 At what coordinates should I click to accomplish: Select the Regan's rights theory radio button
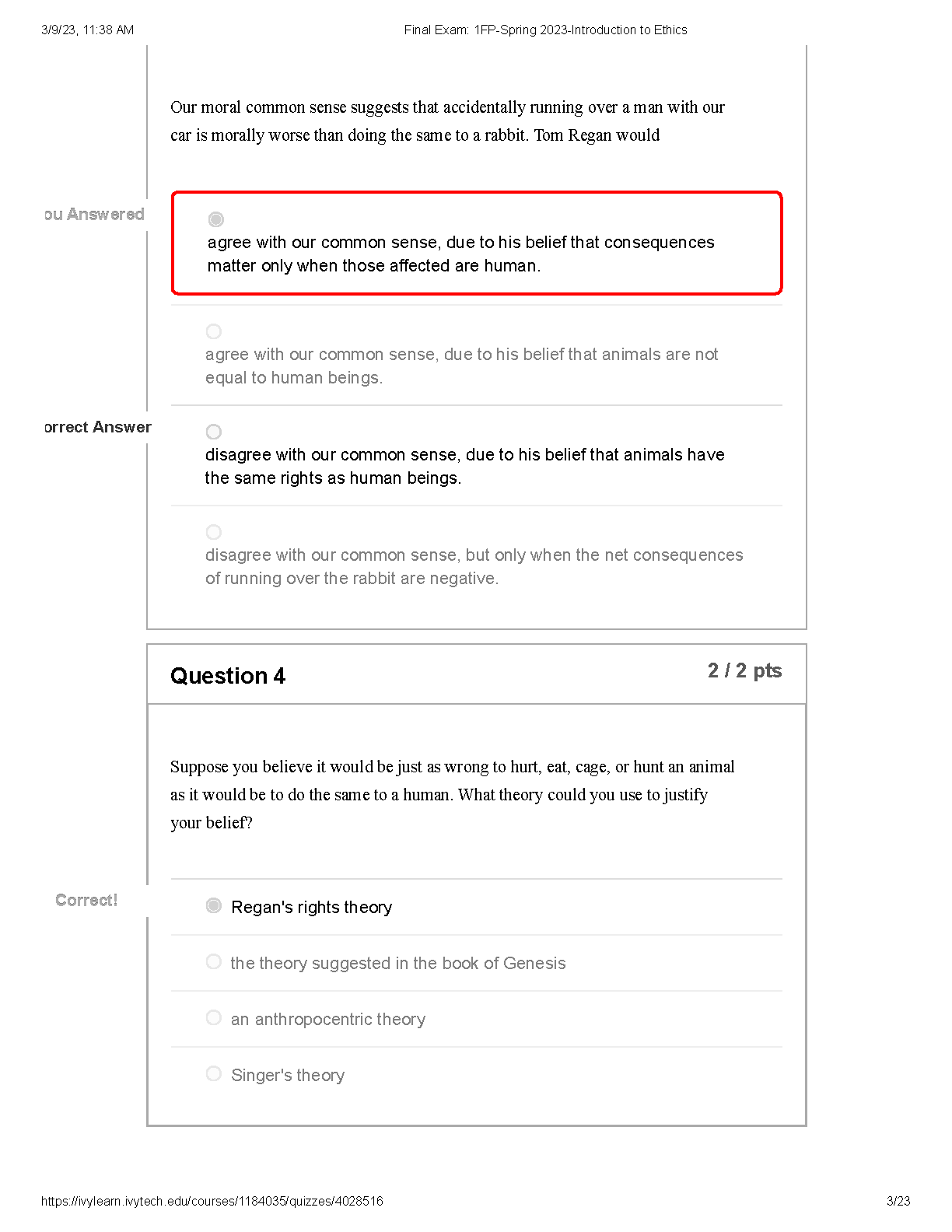[214, 905]
